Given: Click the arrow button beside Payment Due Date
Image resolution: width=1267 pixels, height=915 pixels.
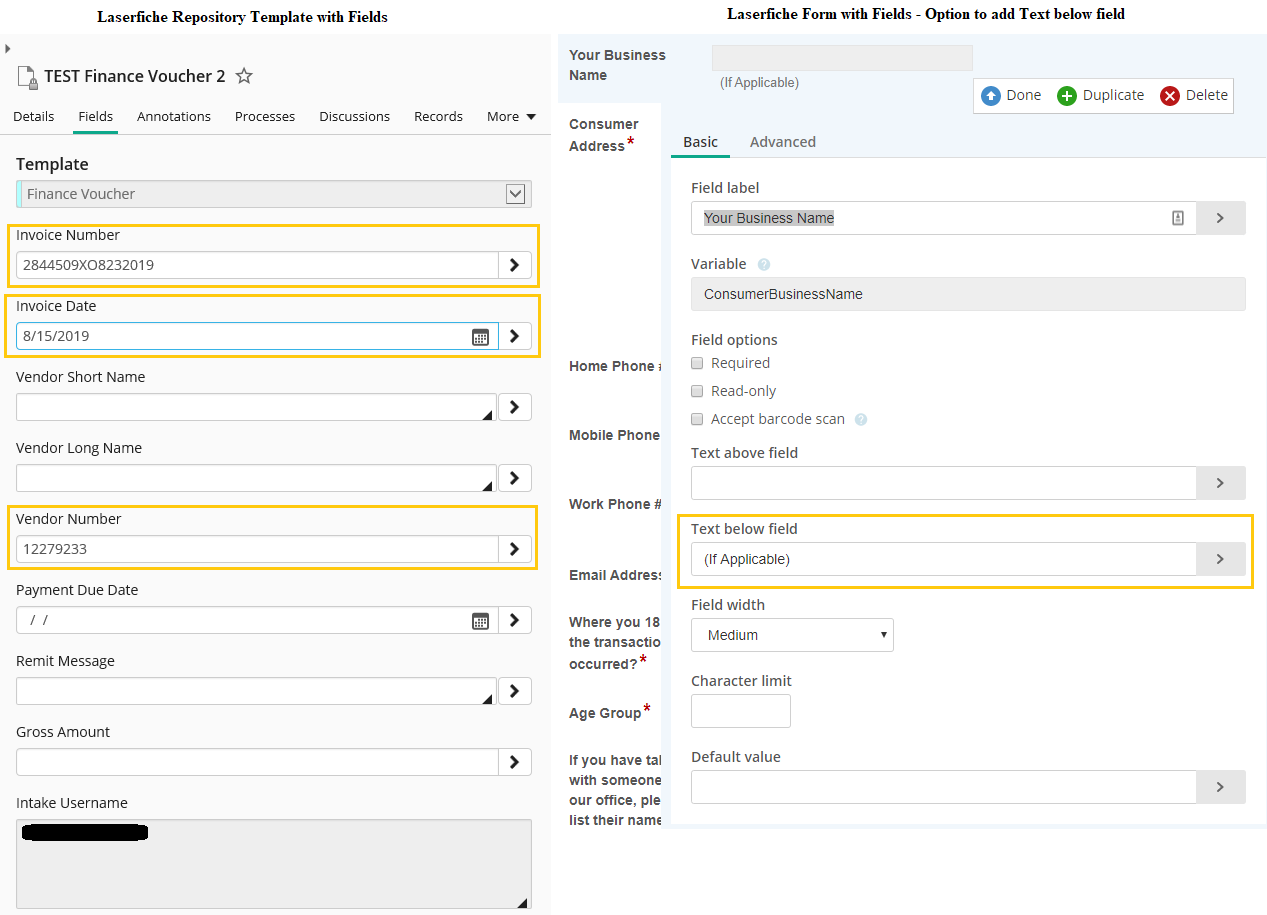Looking at the screenshot, I should coord(515,620).
